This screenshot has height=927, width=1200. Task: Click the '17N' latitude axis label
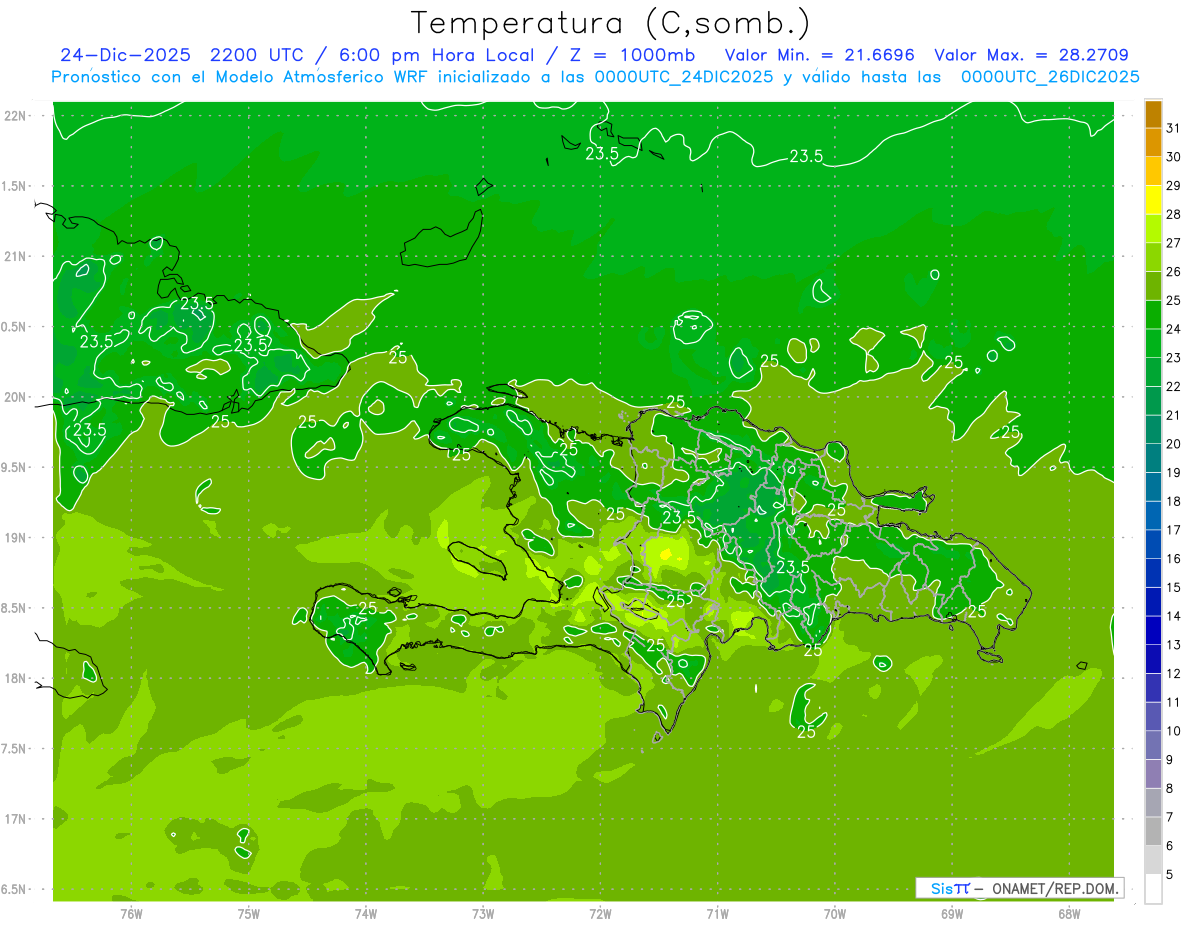[x=16, y=819]
